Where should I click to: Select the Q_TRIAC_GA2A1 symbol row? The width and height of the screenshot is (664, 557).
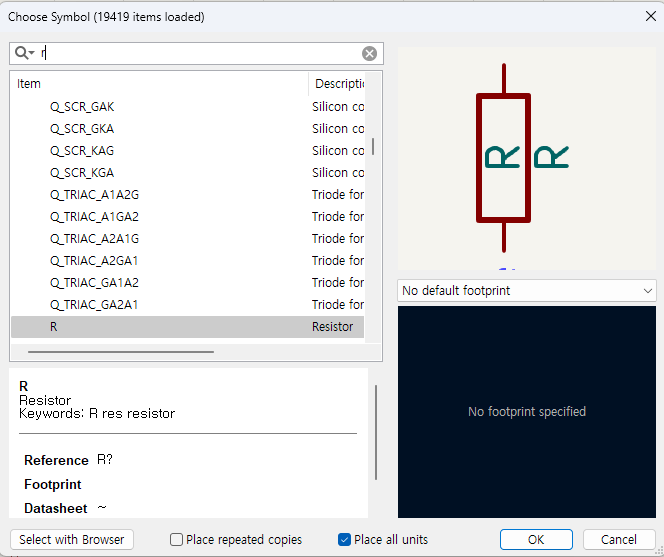pyautogui.click(x=187, y=305)
